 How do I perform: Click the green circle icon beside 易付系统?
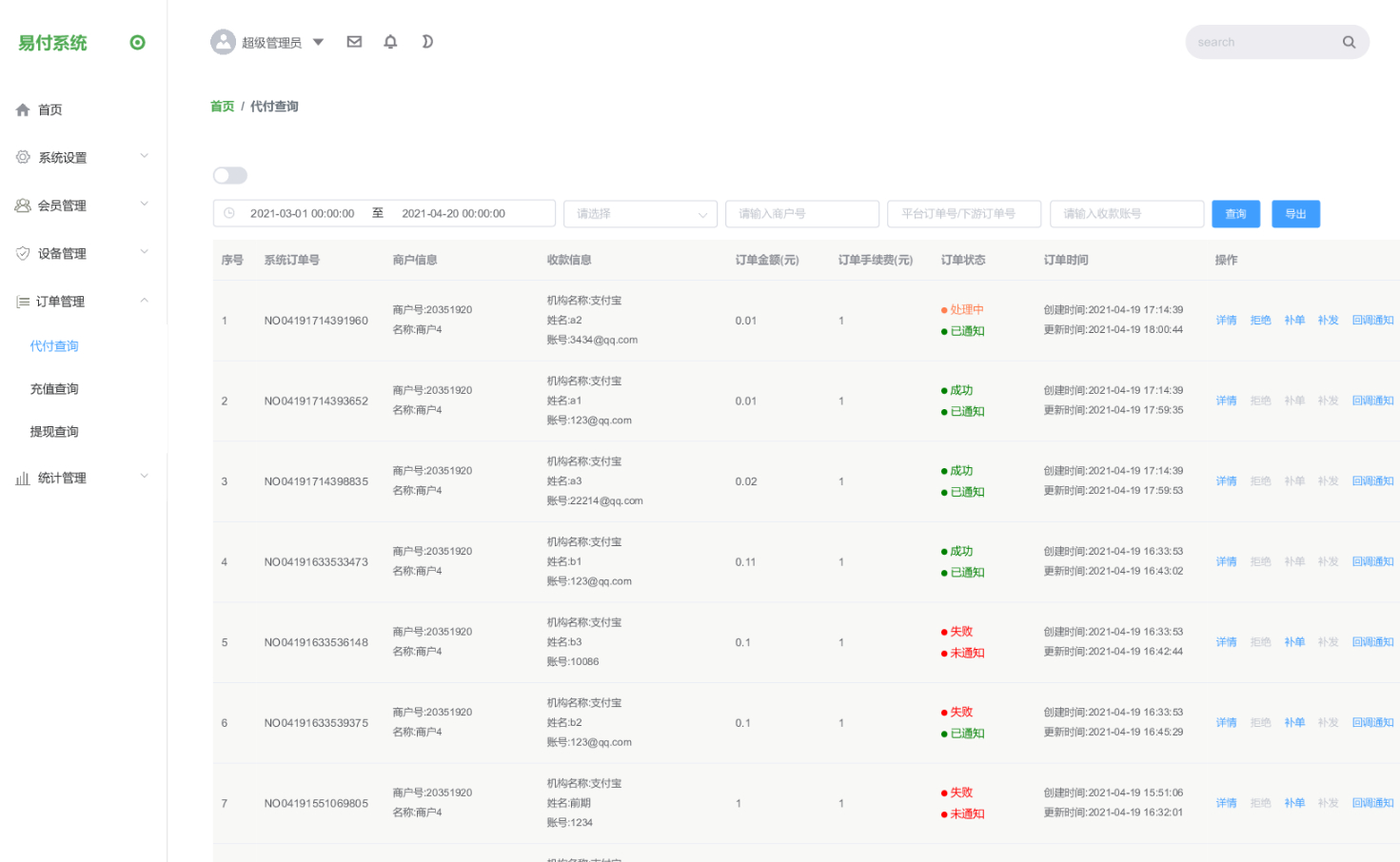[138, 43]
